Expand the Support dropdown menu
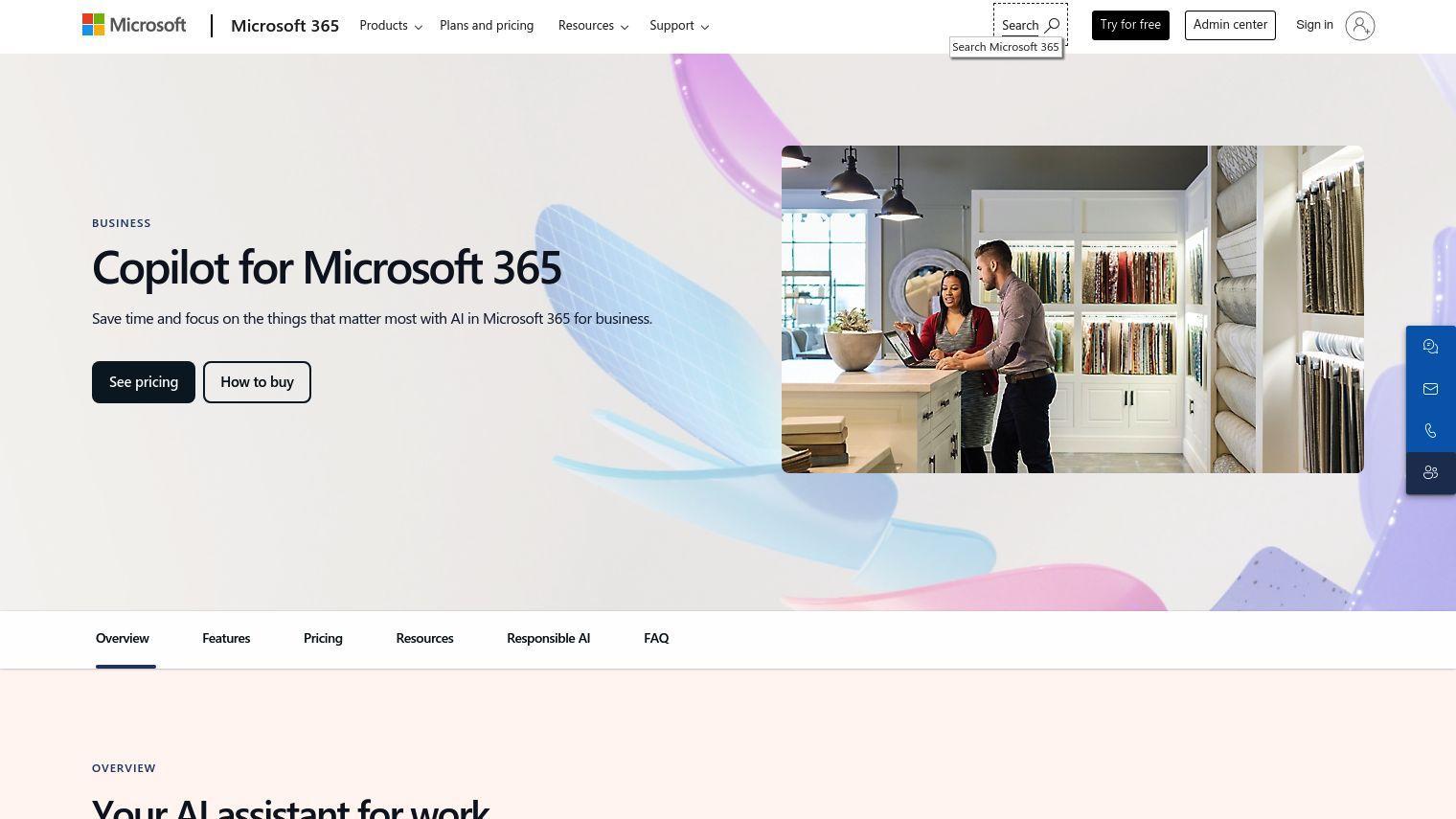 679,26
